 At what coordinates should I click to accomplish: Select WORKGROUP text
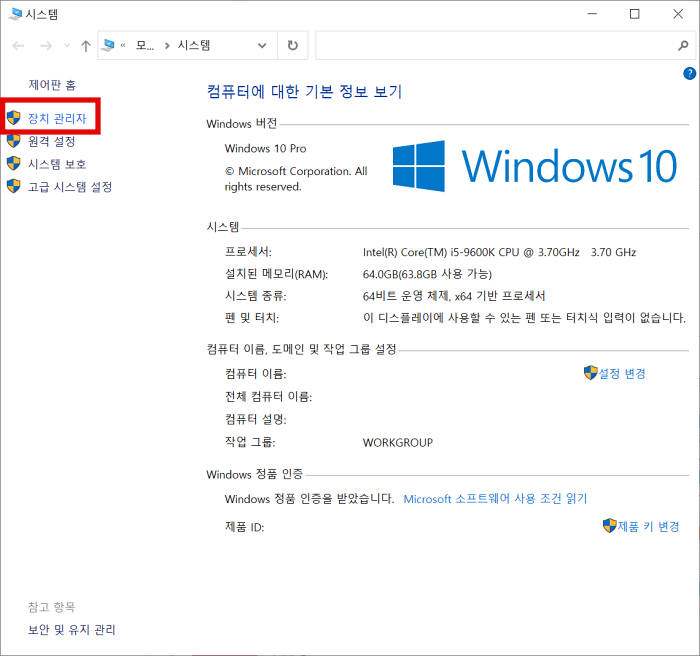pos(398,443)
